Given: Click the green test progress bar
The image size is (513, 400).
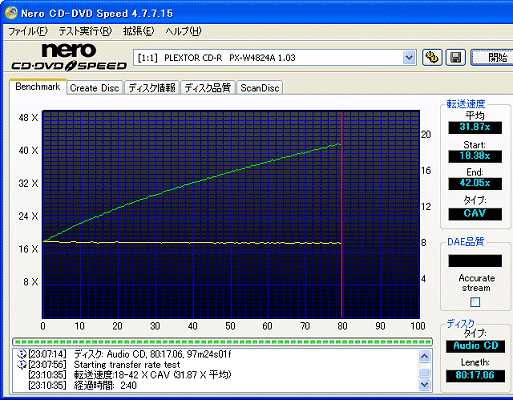Looking at the screenshot, I should [222, 342].
